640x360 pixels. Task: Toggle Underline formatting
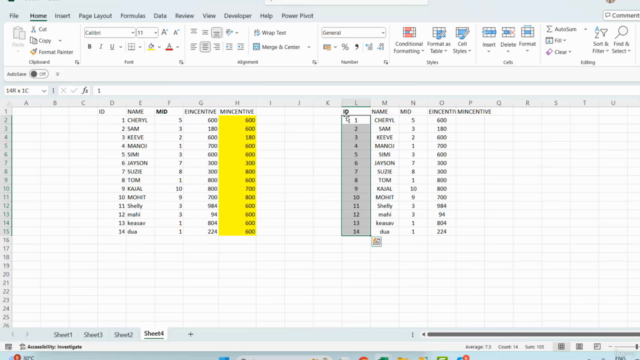click(112, 47)
